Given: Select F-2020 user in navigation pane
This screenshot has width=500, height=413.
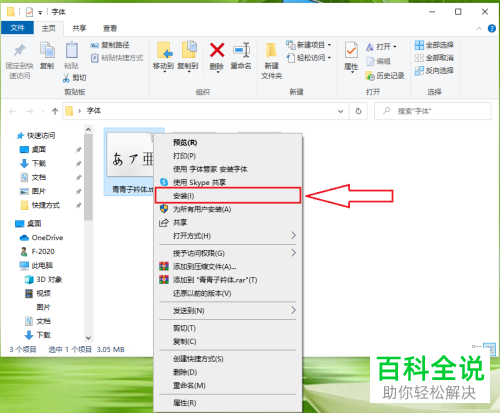Looking at the screenshot, I should coord(37,252).
